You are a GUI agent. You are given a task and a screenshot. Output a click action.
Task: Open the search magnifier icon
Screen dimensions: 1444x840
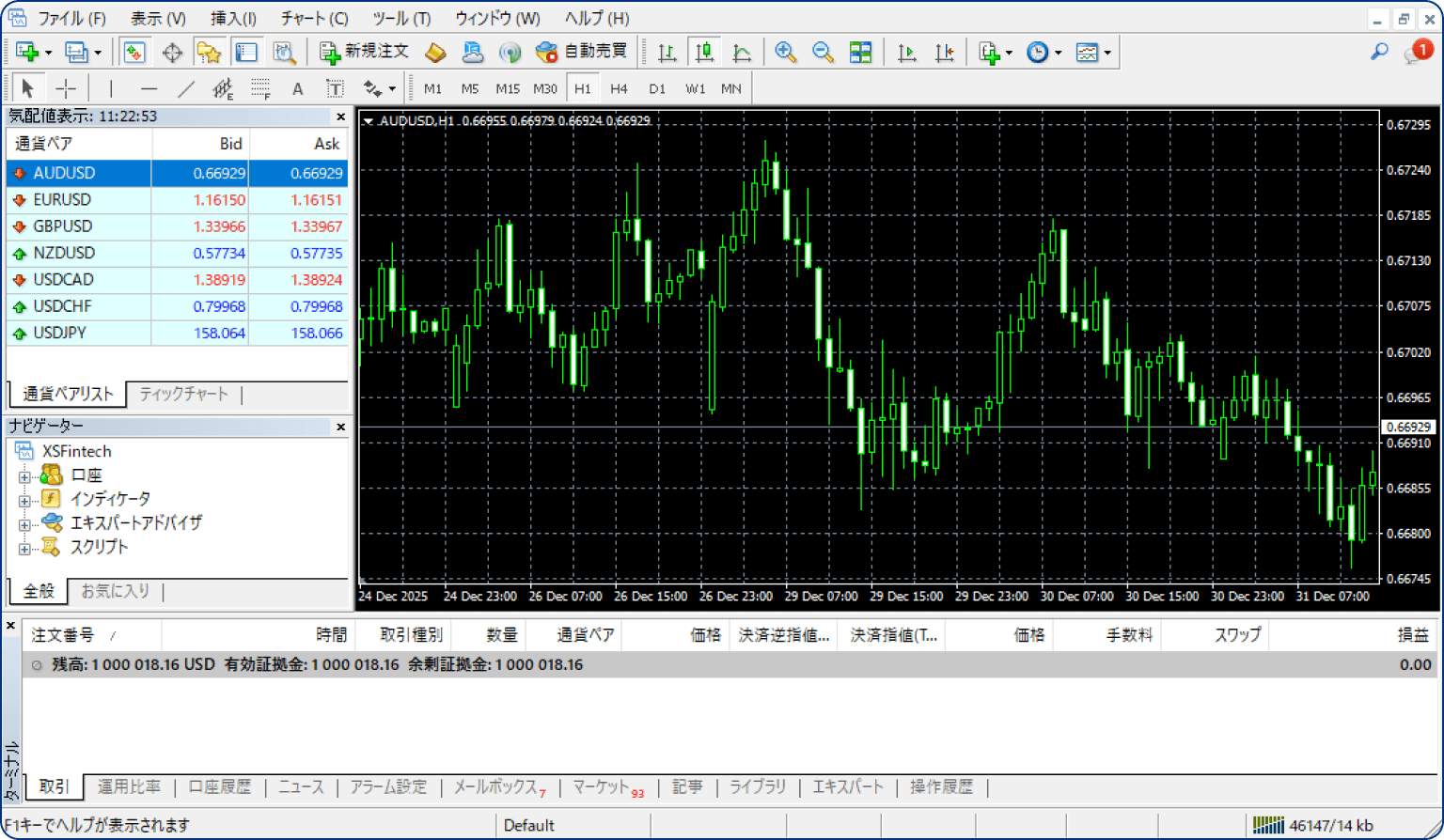(1379, 52)
